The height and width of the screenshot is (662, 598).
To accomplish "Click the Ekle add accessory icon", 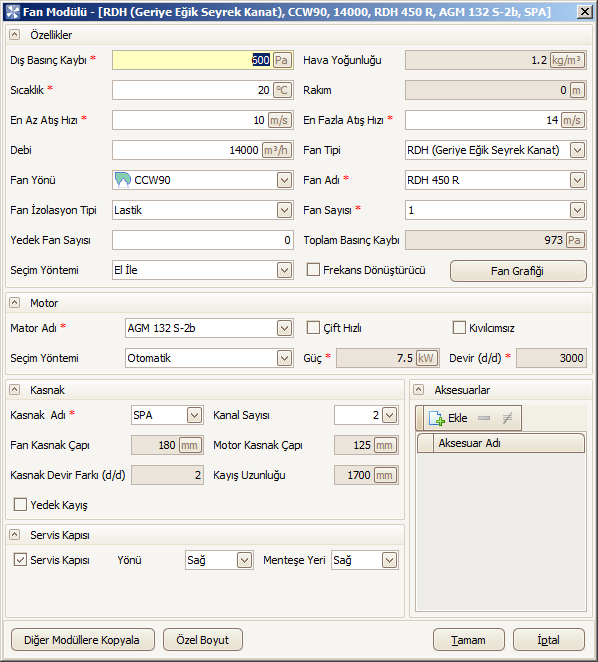I will (x=437, y=418).
